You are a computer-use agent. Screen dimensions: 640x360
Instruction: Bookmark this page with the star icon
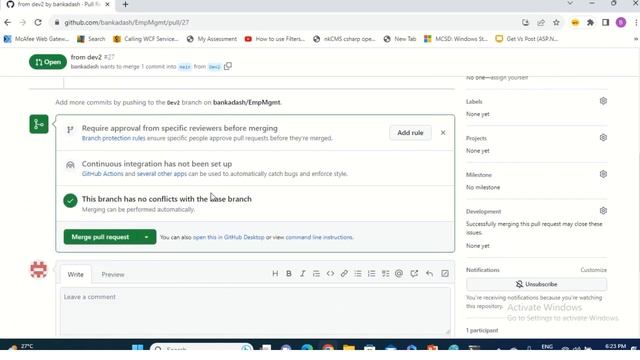click(556, 22)
